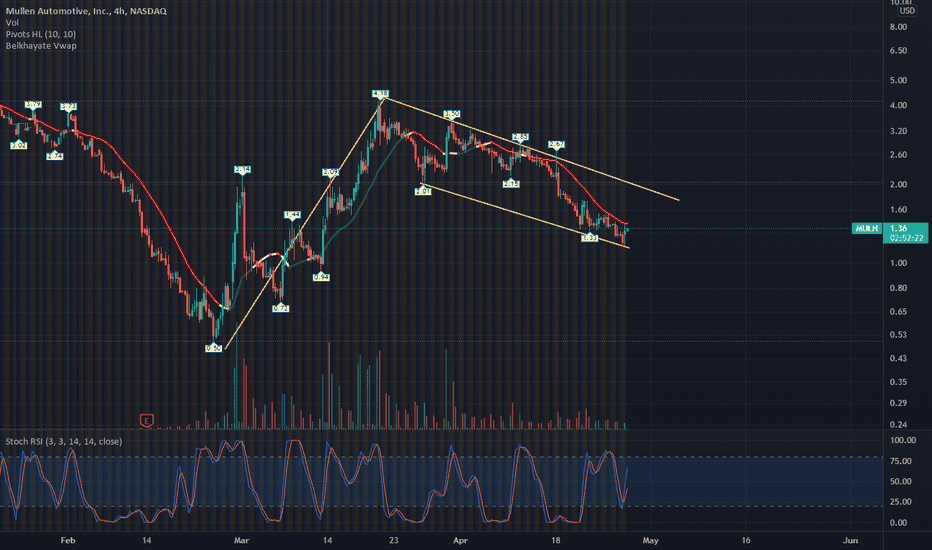
Task: Click the 3.50 pivot high label
Action: pos(452,114)
